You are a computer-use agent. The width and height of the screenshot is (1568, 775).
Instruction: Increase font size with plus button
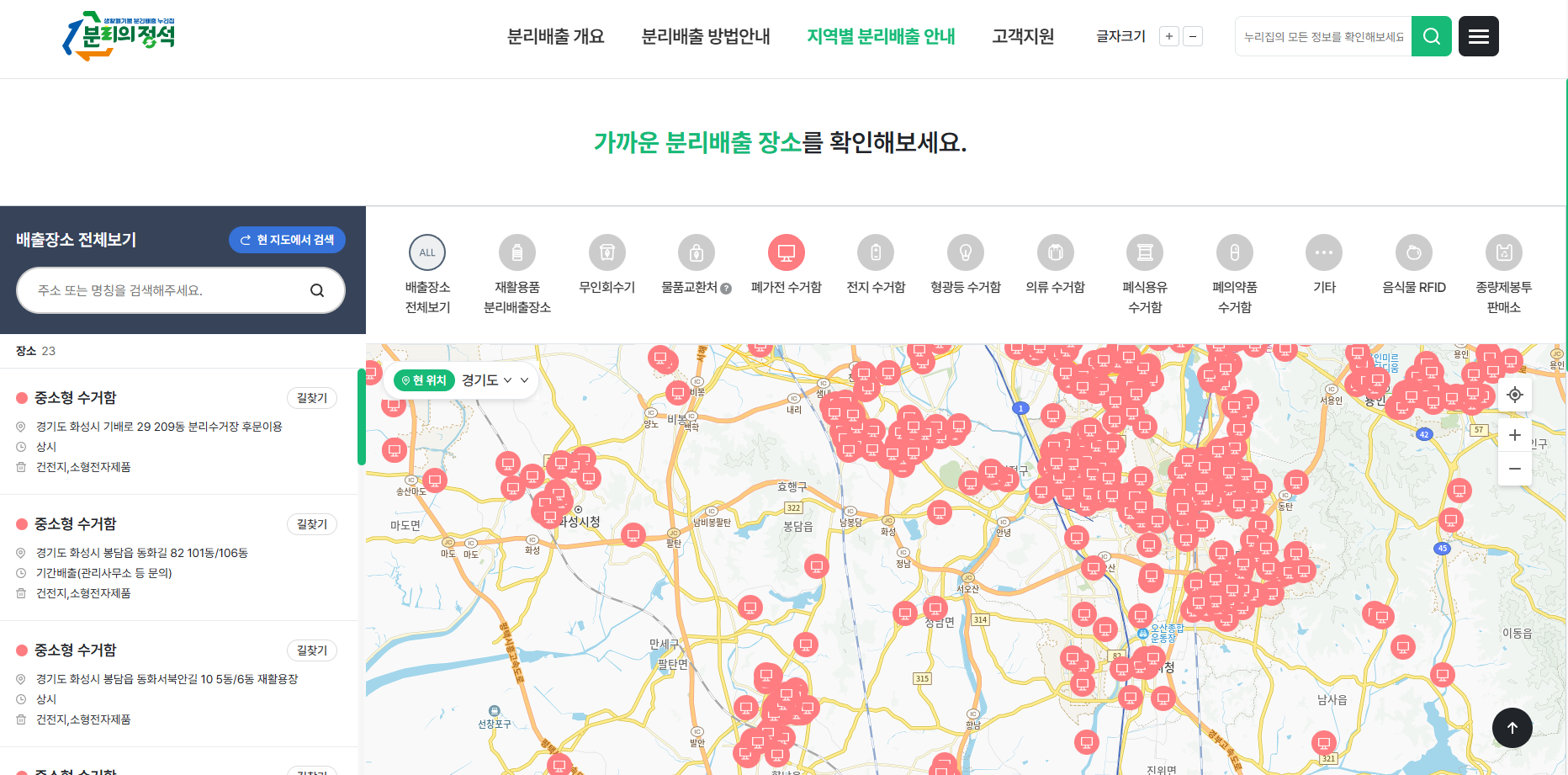(x=1169, y=36)
